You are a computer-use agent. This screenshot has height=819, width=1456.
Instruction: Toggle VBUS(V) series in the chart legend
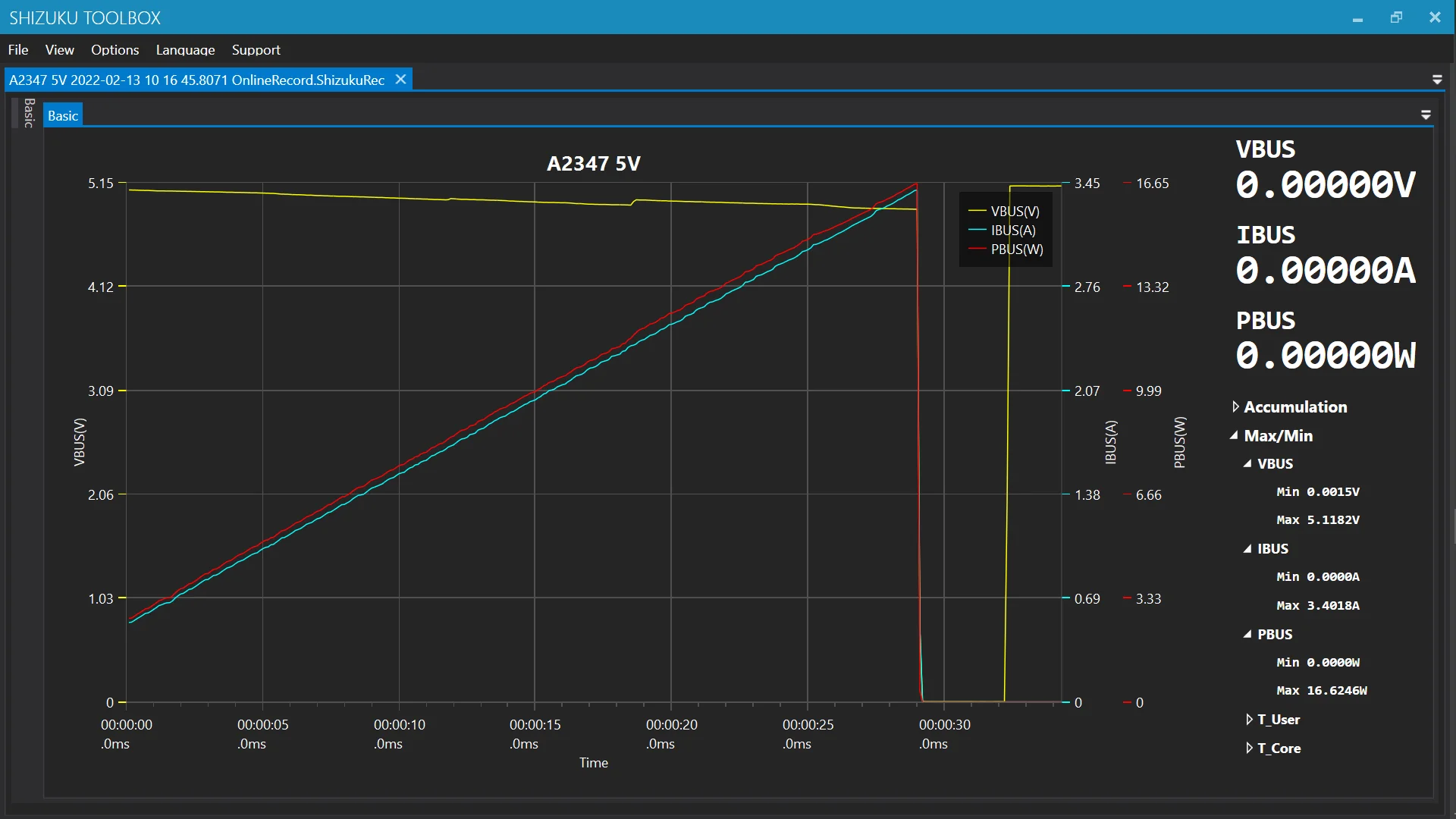(x=1015, y=212)
